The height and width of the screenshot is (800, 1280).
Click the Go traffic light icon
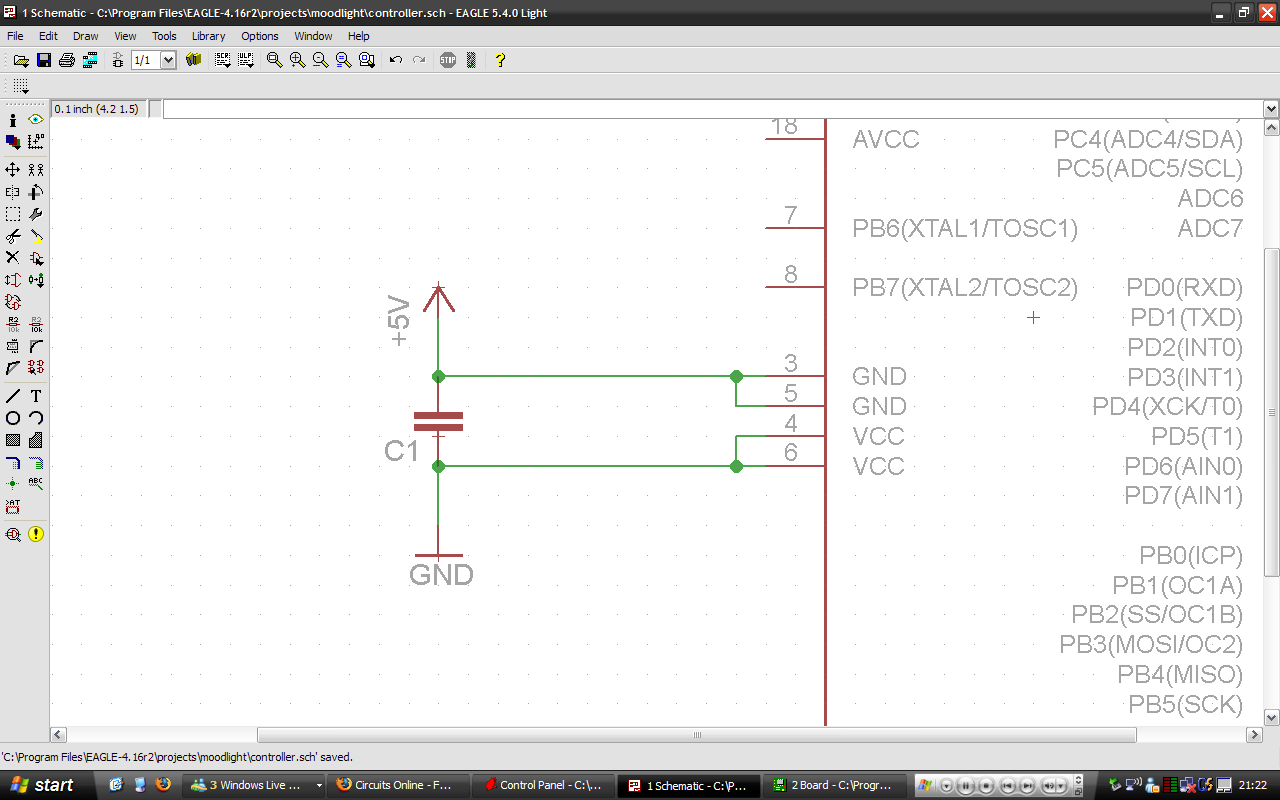(x=471, y=60)
